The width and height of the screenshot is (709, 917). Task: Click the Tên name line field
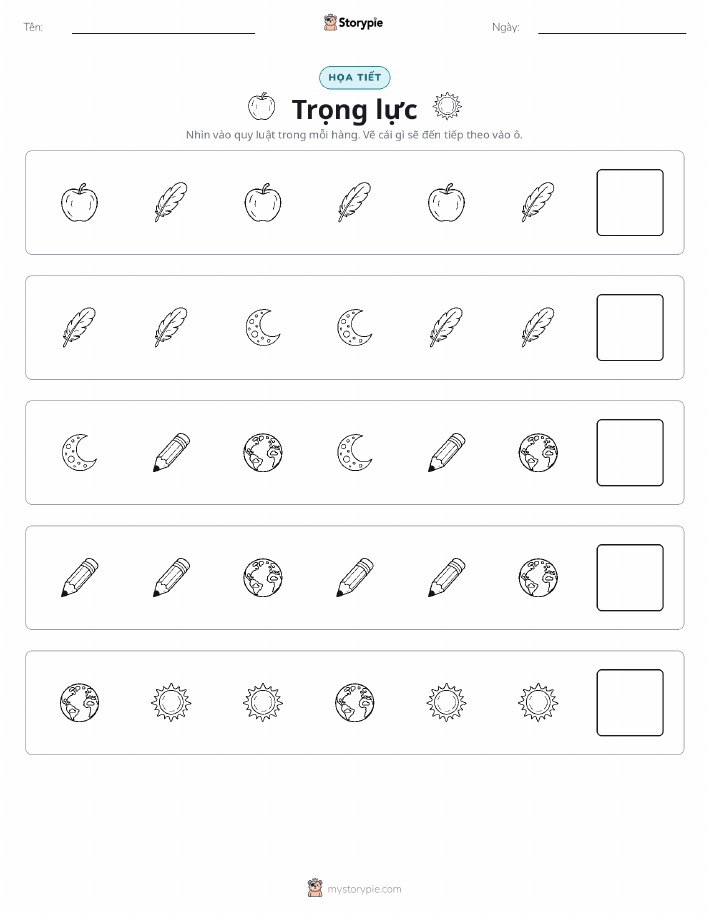pos(163,28)
